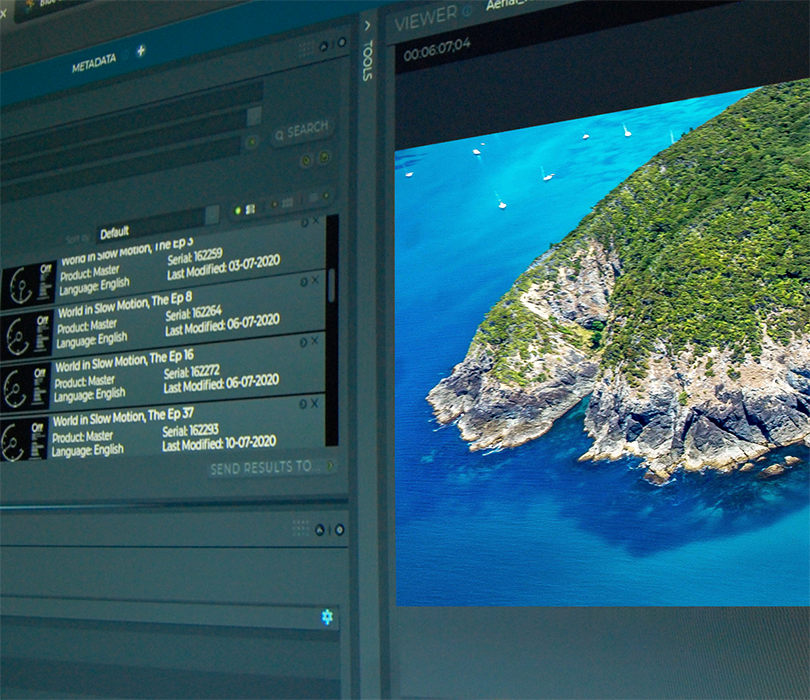Click the X icon on the Ep 37 row
This screenshot has height=700, width=810.
point(316,403)
